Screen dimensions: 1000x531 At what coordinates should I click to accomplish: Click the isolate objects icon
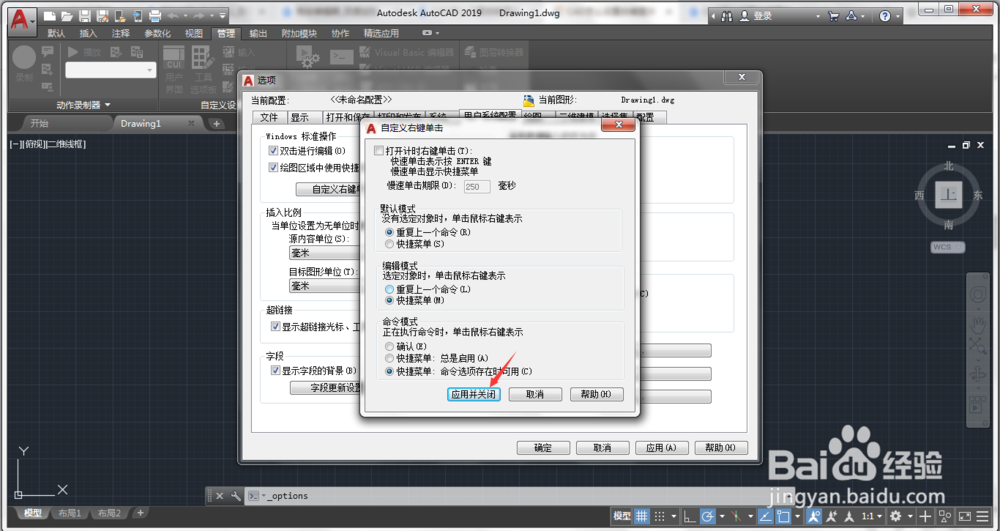pyautogui.click(x=945, y=516)
